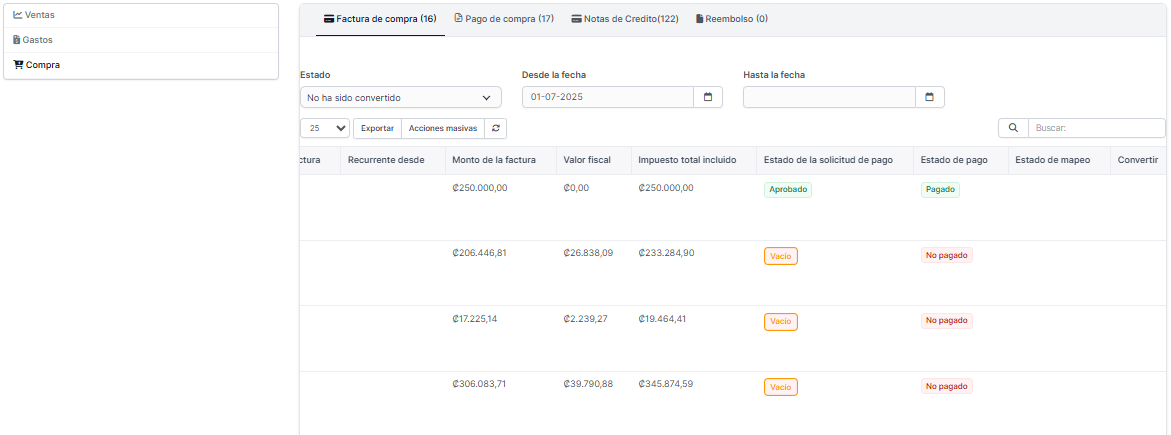Click the empty Hasta la fecha field

pos(828,97)
